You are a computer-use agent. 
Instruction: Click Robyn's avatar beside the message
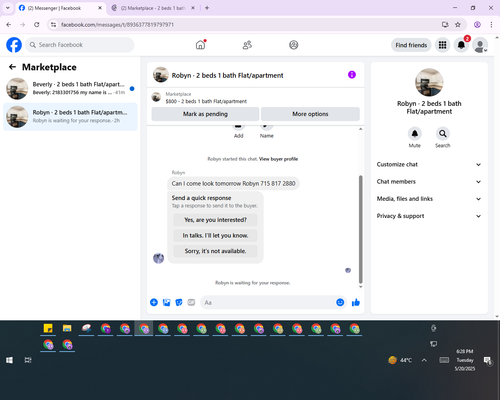158,258
